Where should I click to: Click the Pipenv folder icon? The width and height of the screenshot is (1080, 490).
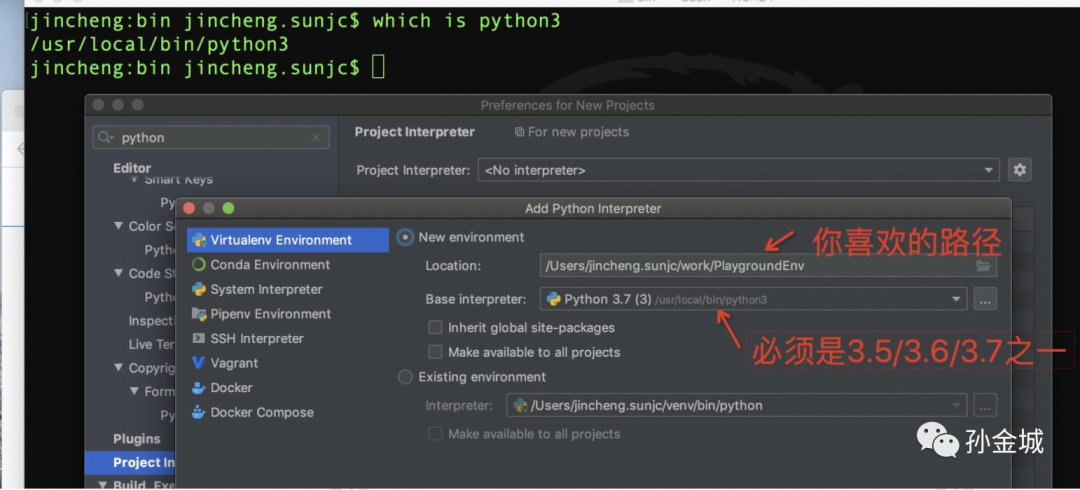[199, 314]
